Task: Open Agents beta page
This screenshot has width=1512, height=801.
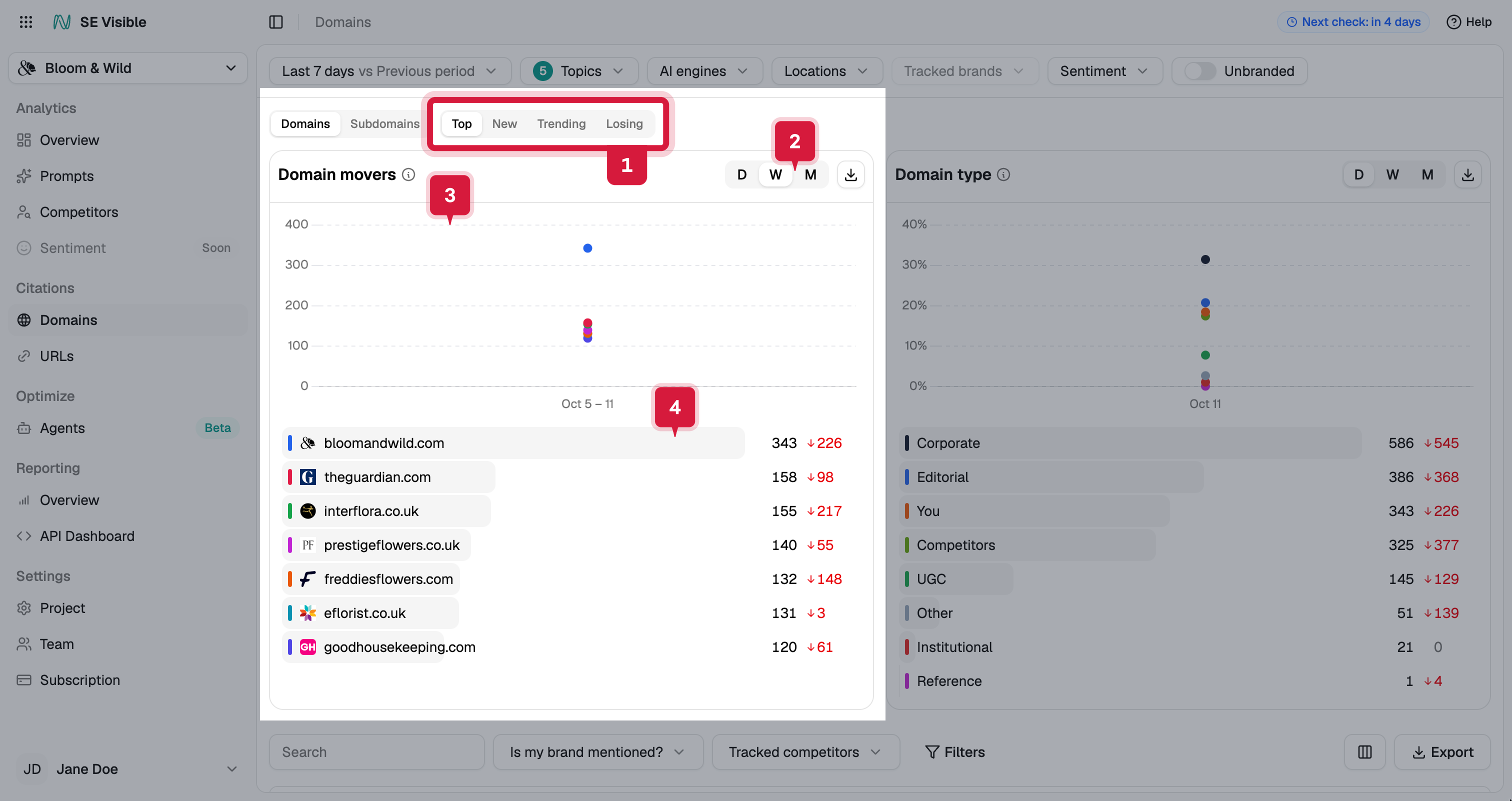Action: pyautogui.click(x=128, y=428)
